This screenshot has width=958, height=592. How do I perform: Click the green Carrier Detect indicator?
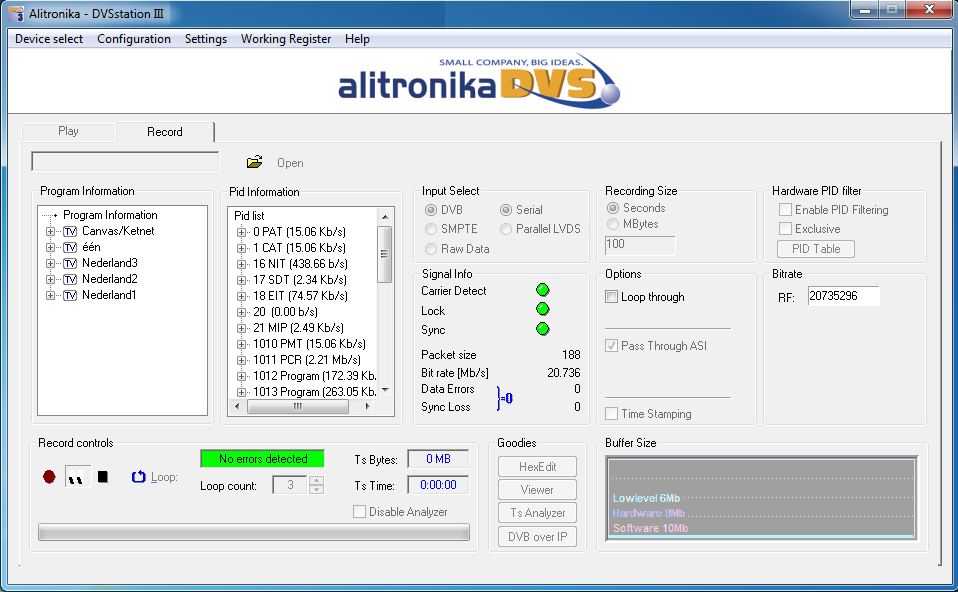(543, 290)
